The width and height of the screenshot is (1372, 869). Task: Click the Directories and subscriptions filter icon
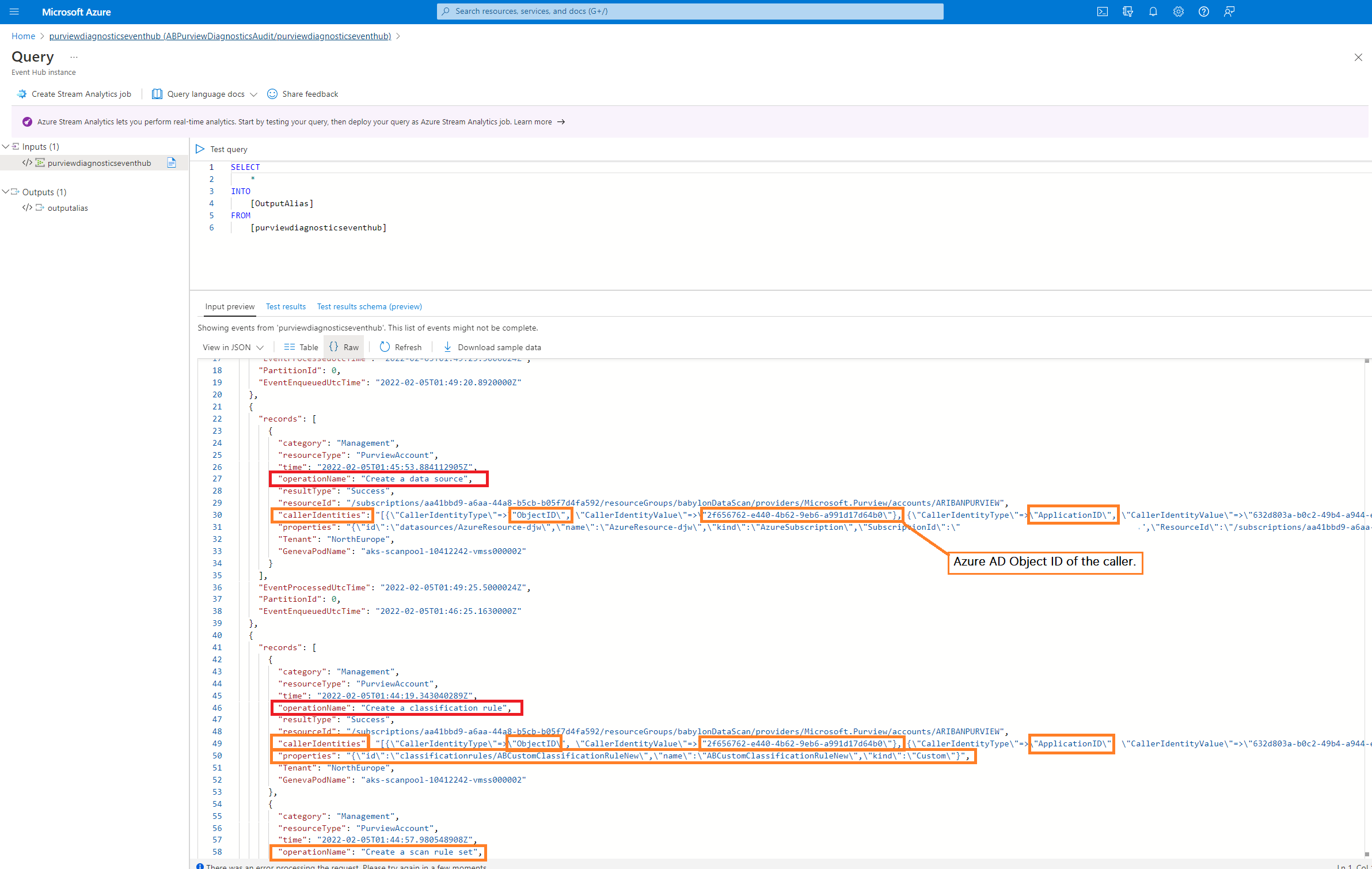click(x=1127, y=12)
